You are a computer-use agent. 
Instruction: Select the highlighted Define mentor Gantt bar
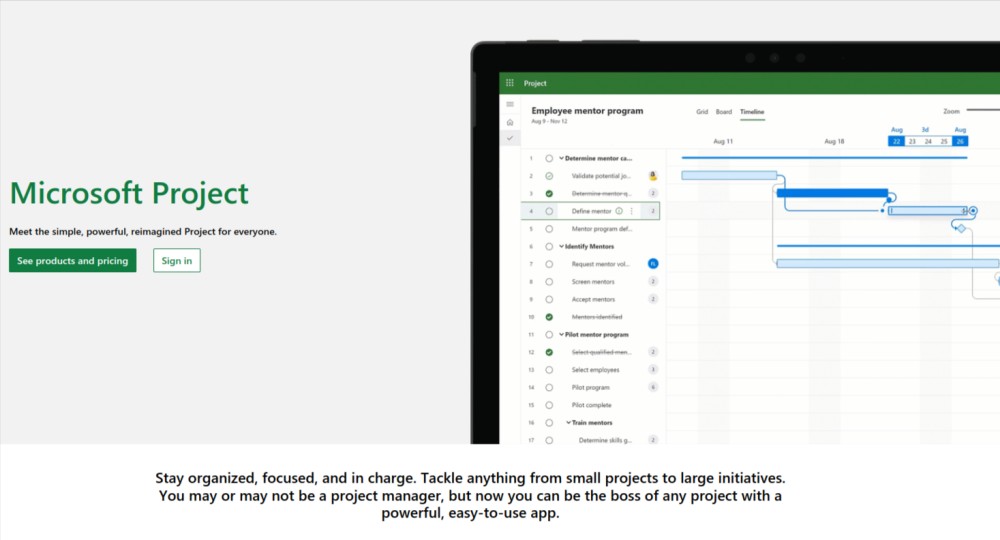click(x=928, y=210)
